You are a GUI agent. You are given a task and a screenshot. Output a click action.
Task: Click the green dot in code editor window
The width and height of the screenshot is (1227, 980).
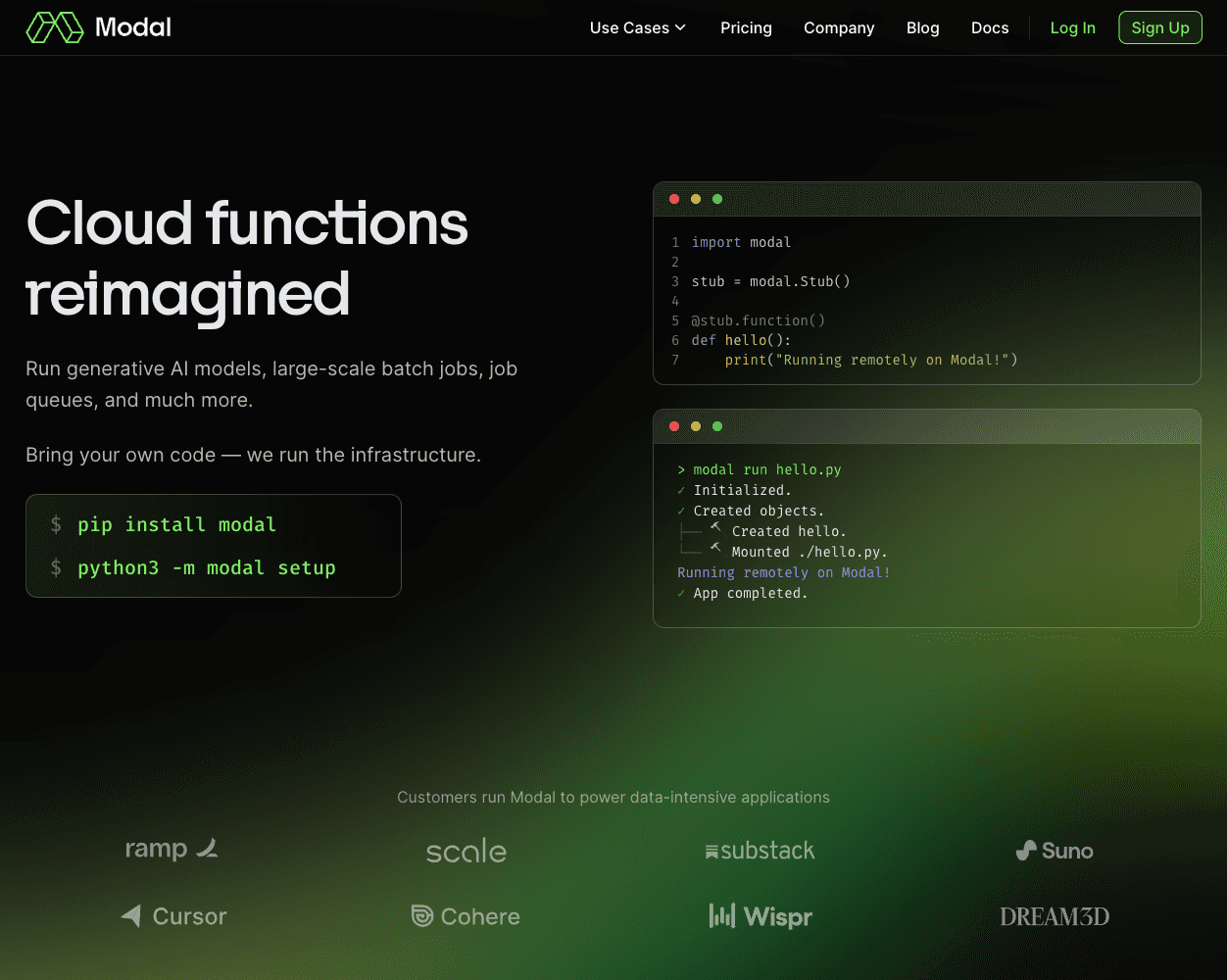[x=717, y=199]
